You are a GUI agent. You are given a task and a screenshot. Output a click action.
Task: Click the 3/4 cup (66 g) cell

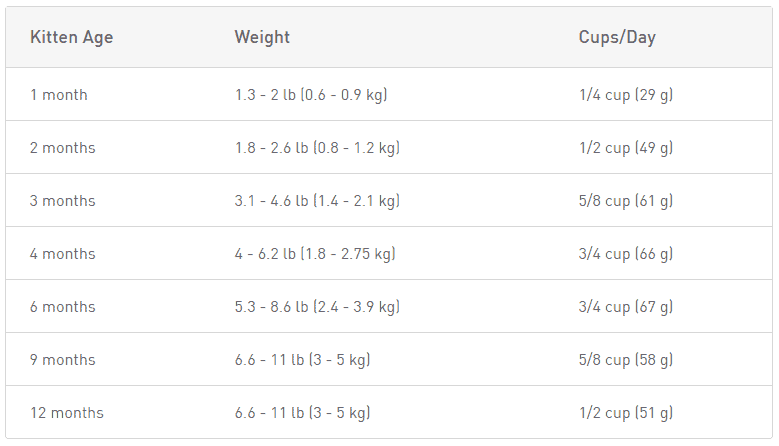coord(626,254)
